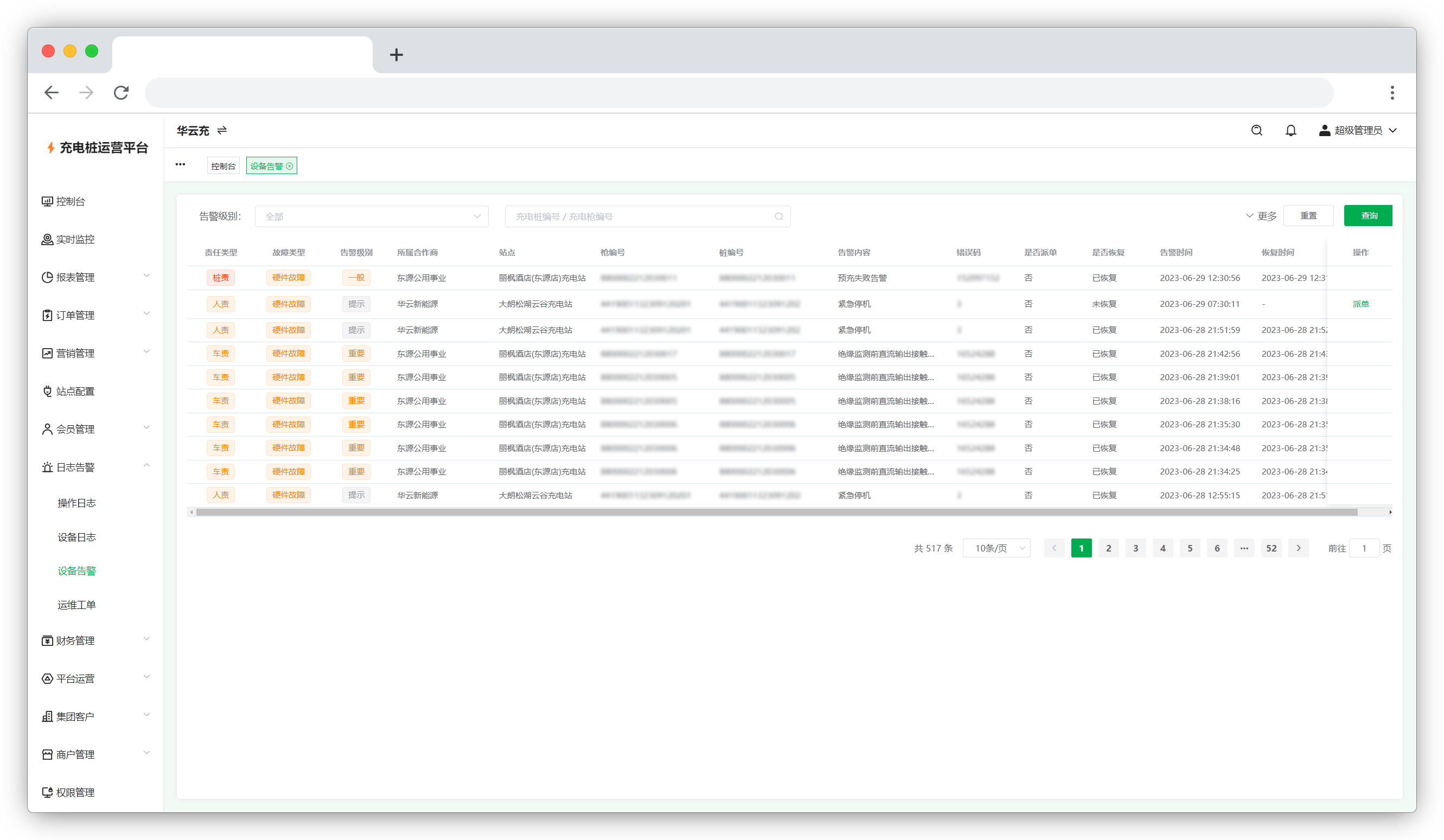Open browser three-dot menu
The image size is (1444, 840).
[x=1392, y=93]
